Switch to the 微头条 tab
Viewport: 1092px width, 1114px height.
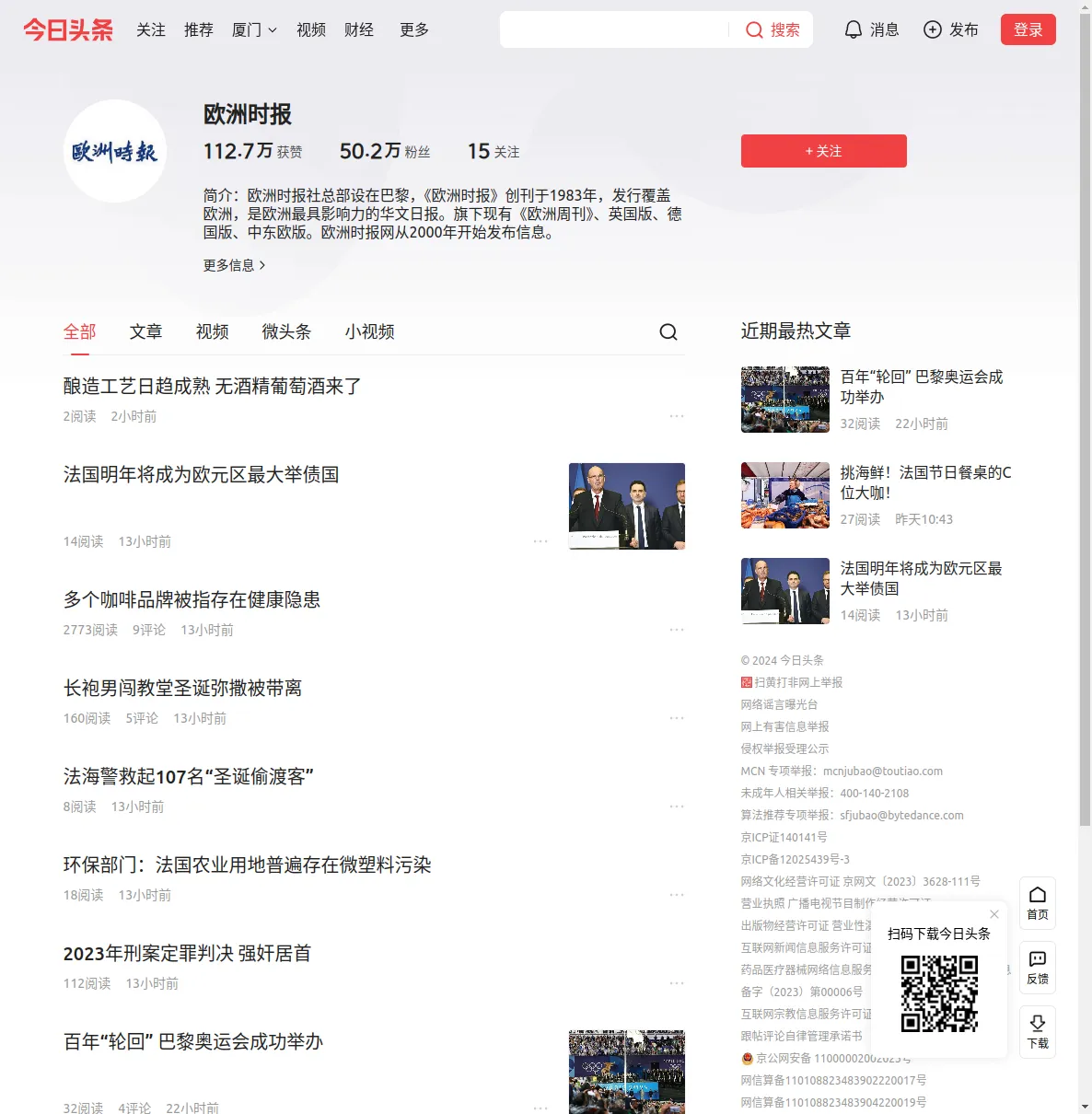point(286,331)
